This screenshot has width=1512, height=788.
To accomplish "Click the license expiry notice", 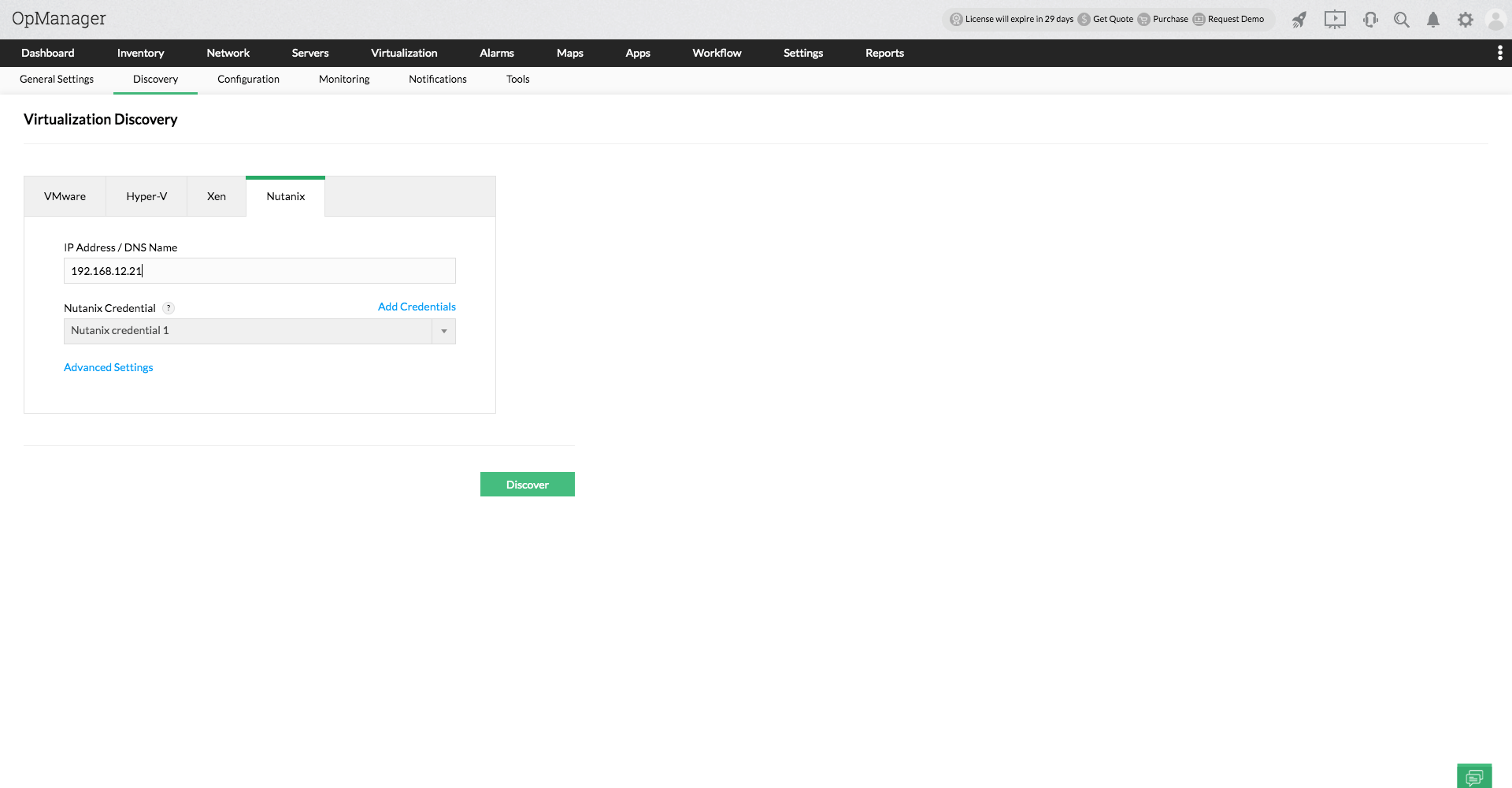I will coord(1012,19).
